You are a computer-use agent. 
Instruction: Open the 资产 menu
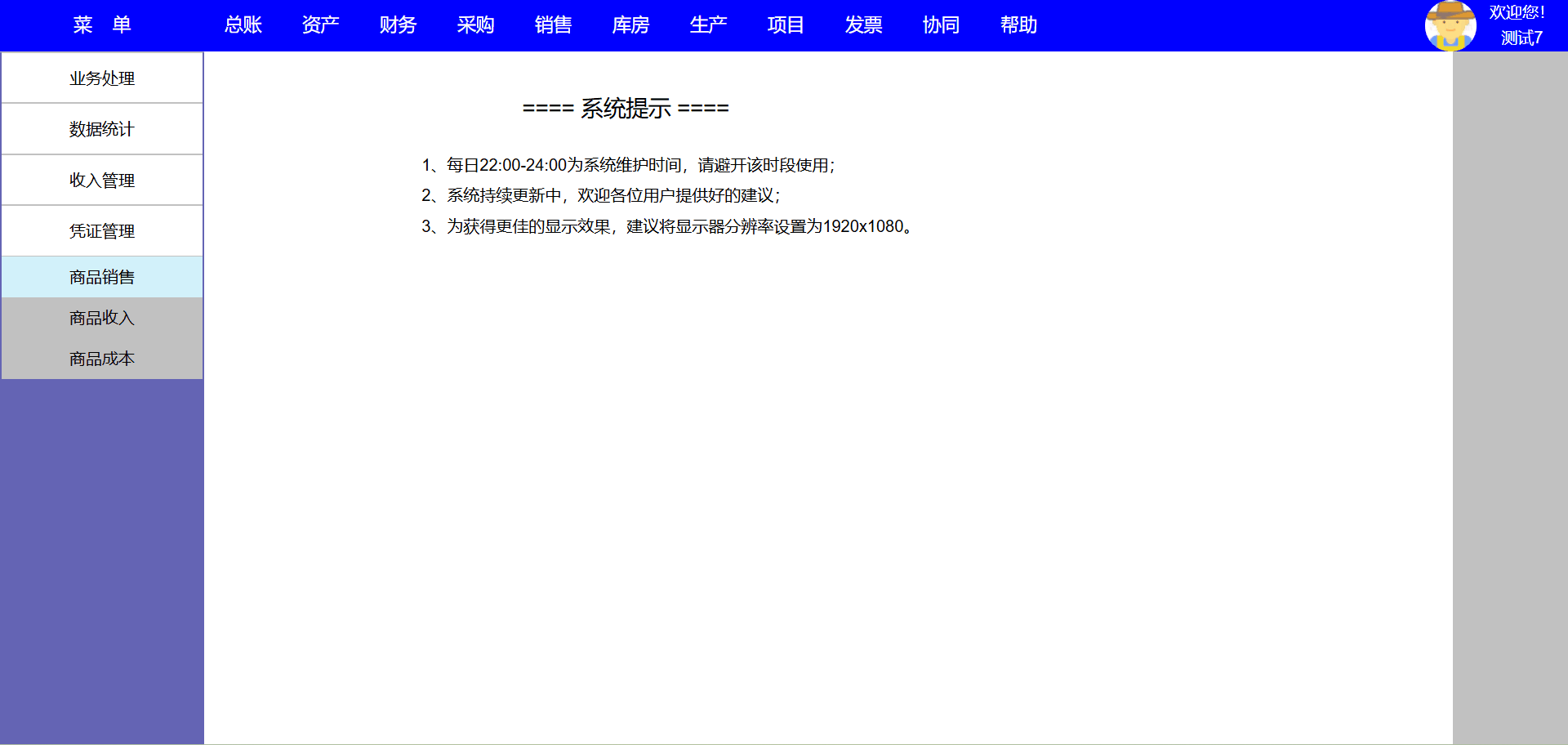[320, 25]
